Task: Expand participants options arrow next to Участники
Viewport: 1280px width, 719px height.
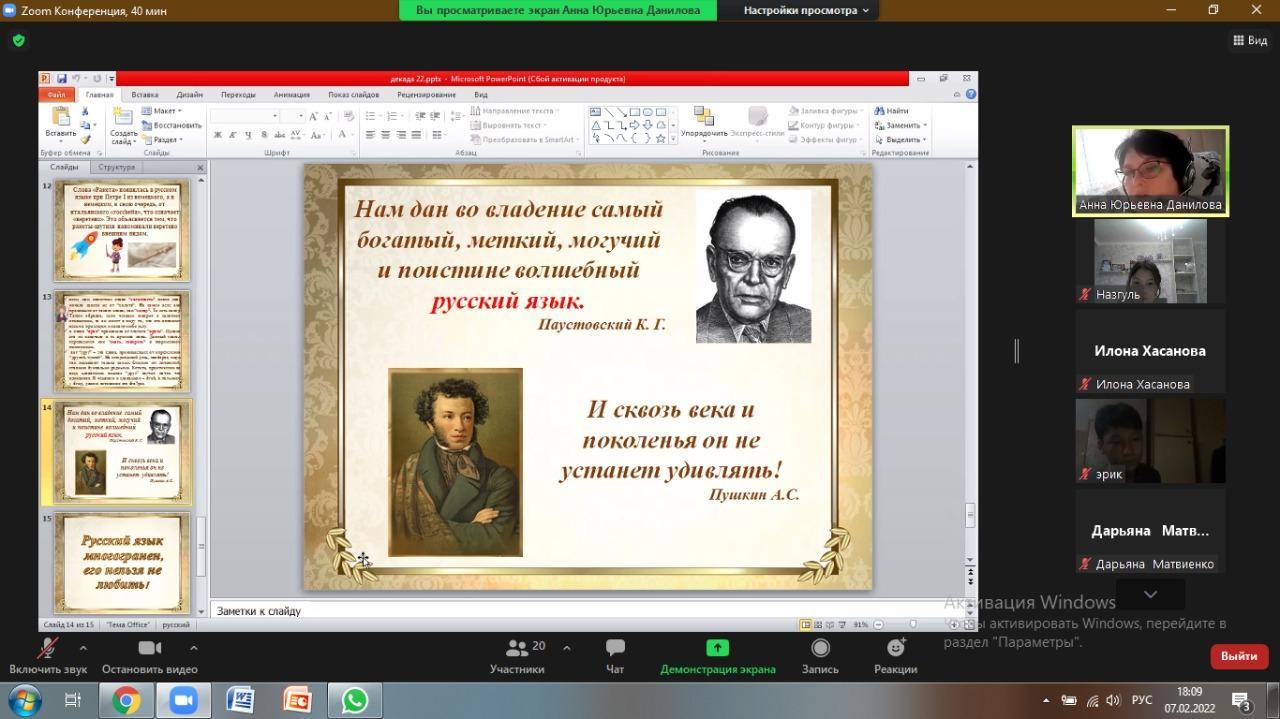Action: pos(567,648)
